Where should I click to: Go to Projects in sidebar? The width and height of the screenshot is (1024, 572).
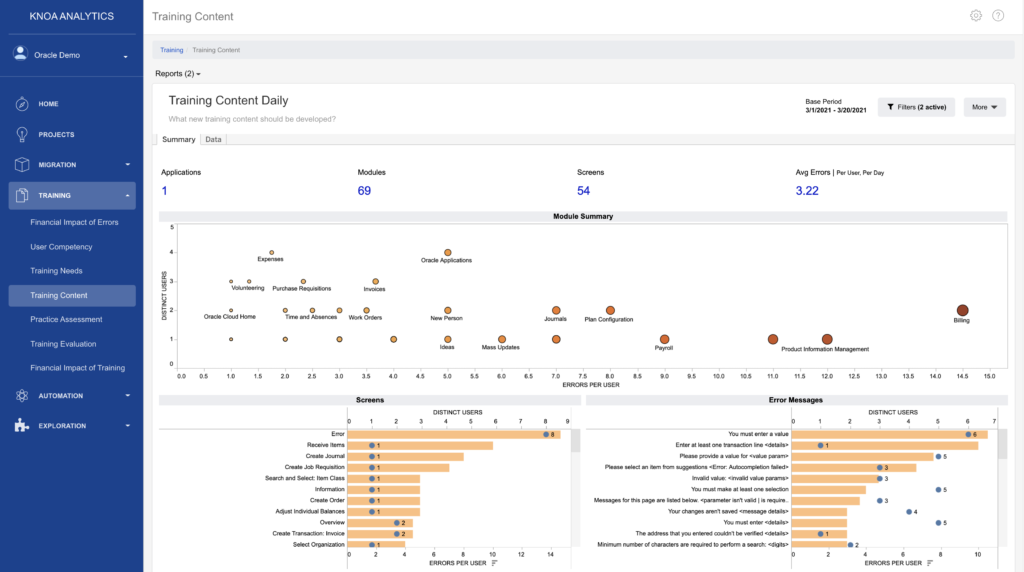[56, 135]
